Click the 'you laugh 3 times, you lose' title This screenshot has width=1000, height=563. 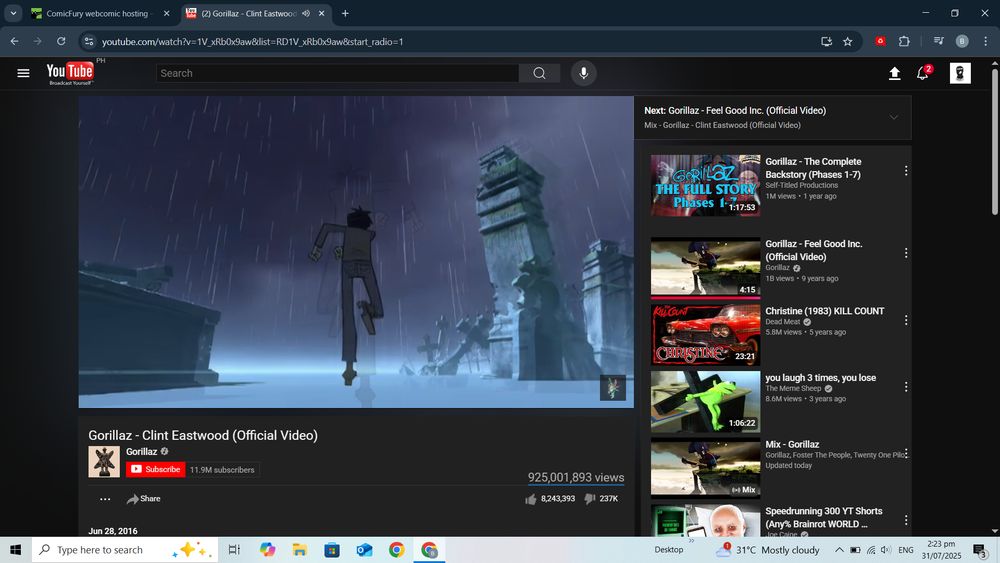[x=821, y=377]
